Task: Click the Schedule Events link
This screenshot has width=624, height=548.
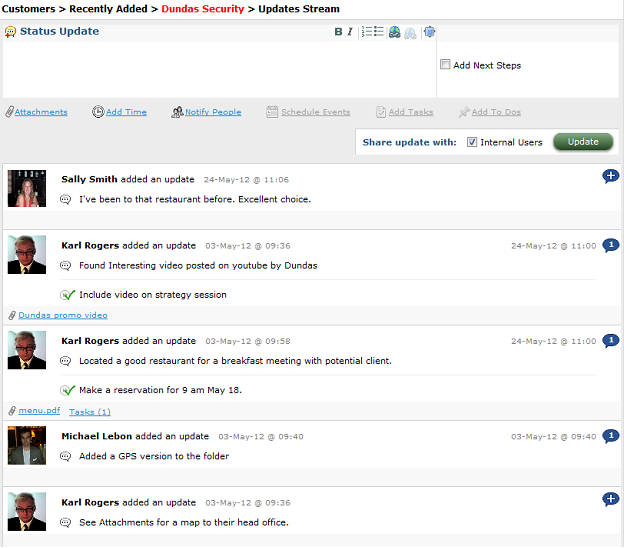Action: (316, 112)
